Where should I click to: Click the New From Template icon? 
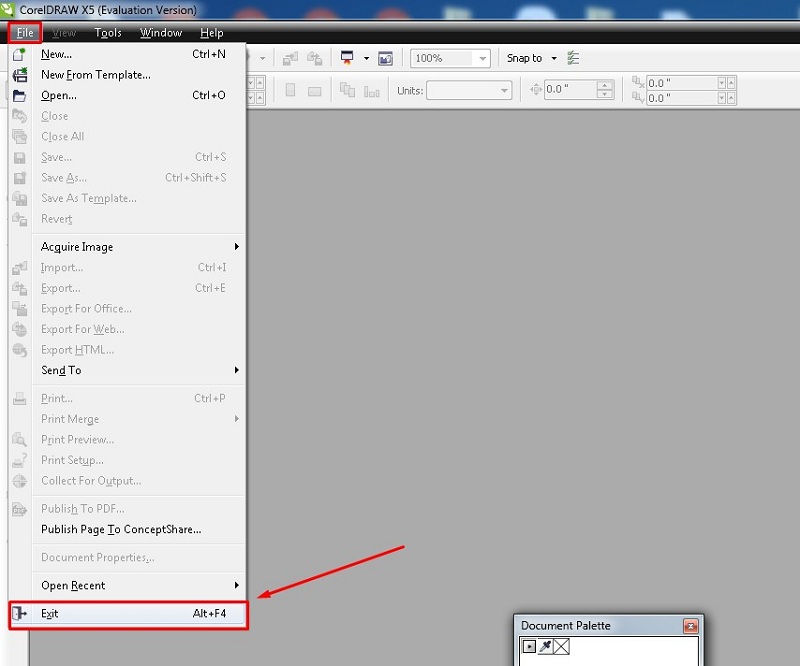coord(20,74)
